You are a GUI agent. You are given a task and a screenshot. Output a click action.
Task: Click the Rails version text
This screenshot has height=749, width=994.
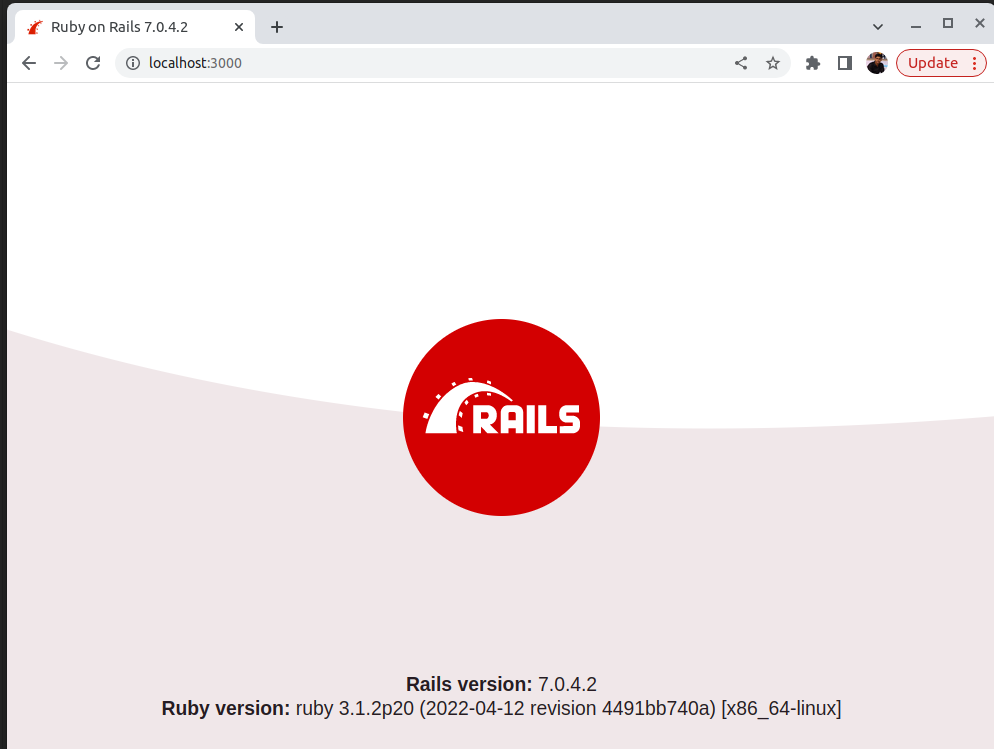(501, 684)
